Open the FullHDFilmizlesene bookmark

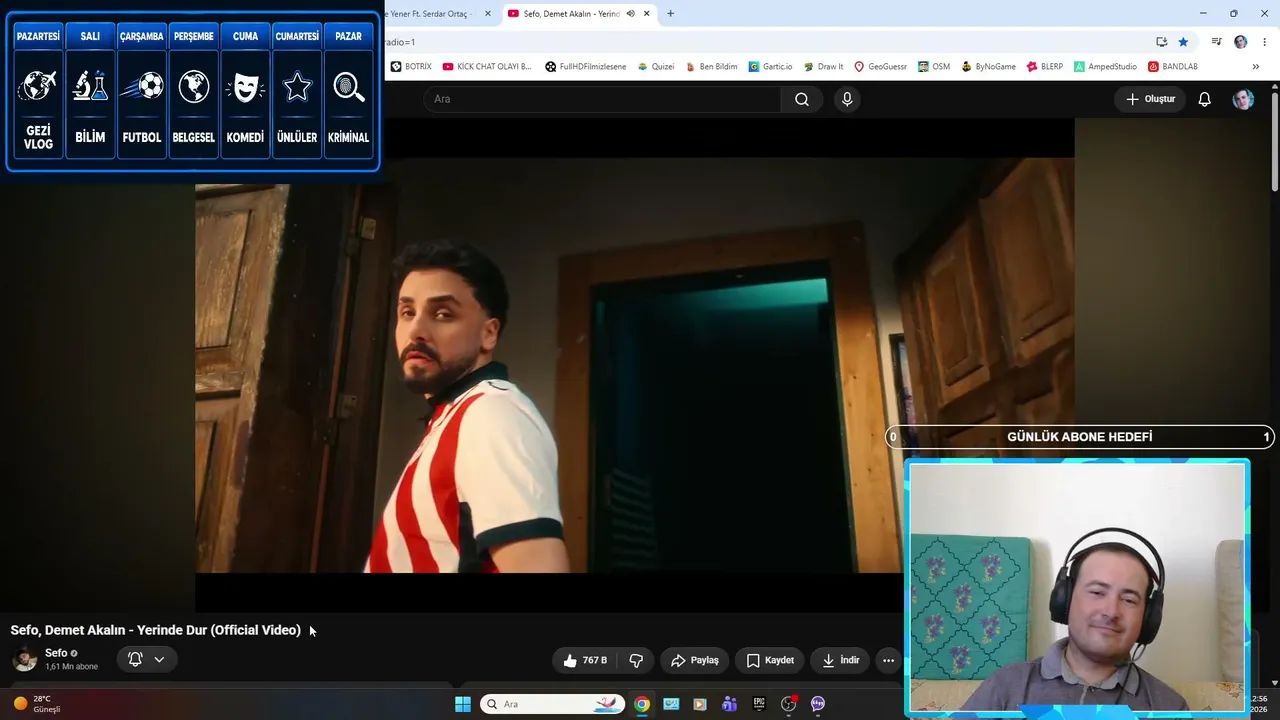click(585, 67)
